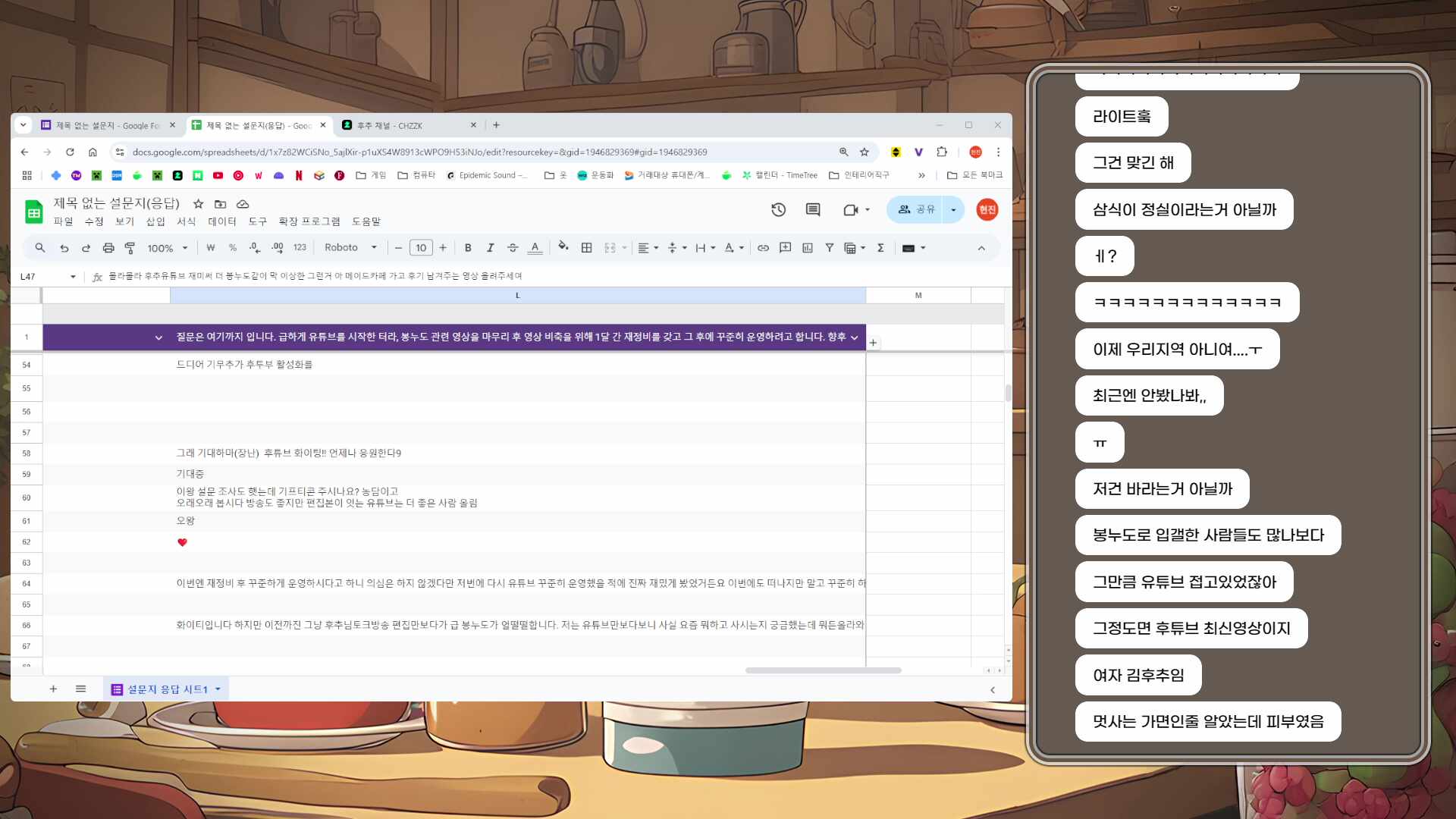Open the Roboto font dropdown

click(350, 248)
